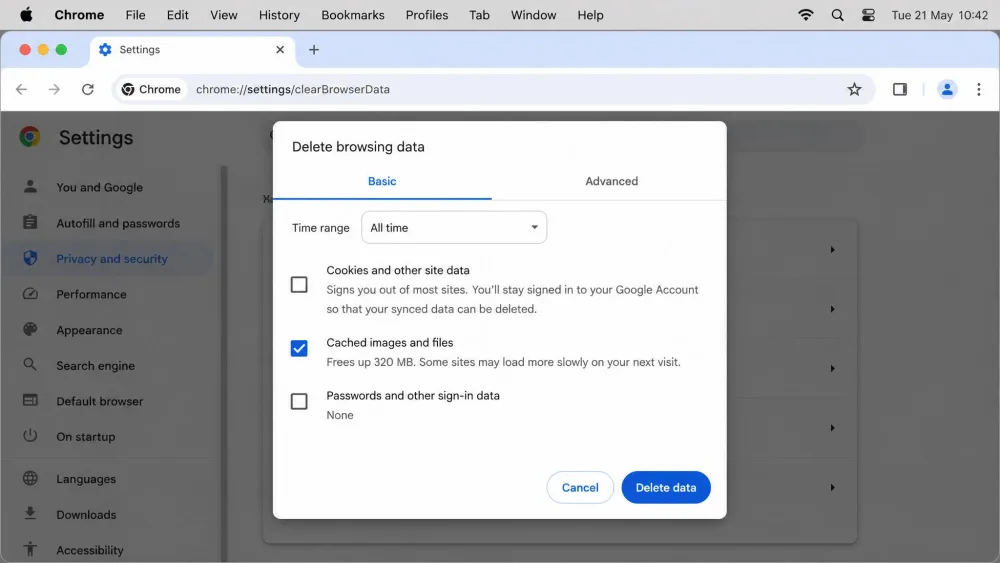Open the Help menu

591,15
